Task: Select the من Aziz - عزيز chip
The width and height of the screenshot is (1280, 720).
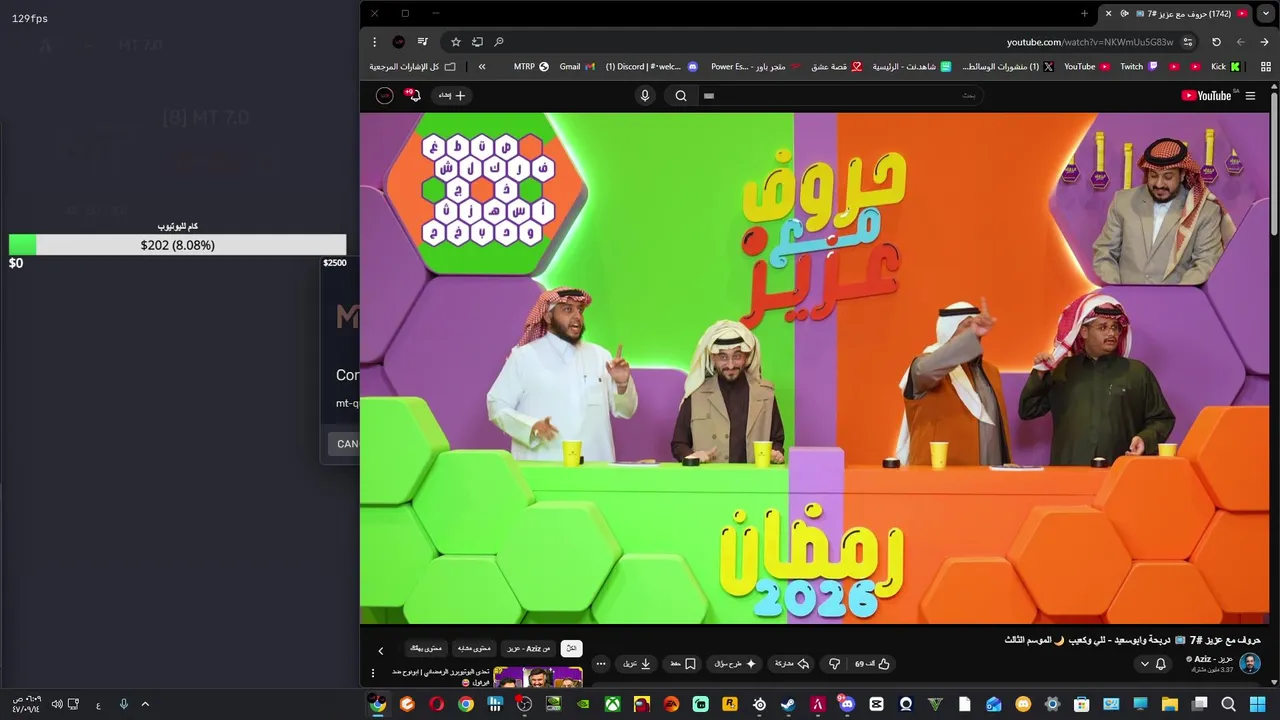Action: 527,648
